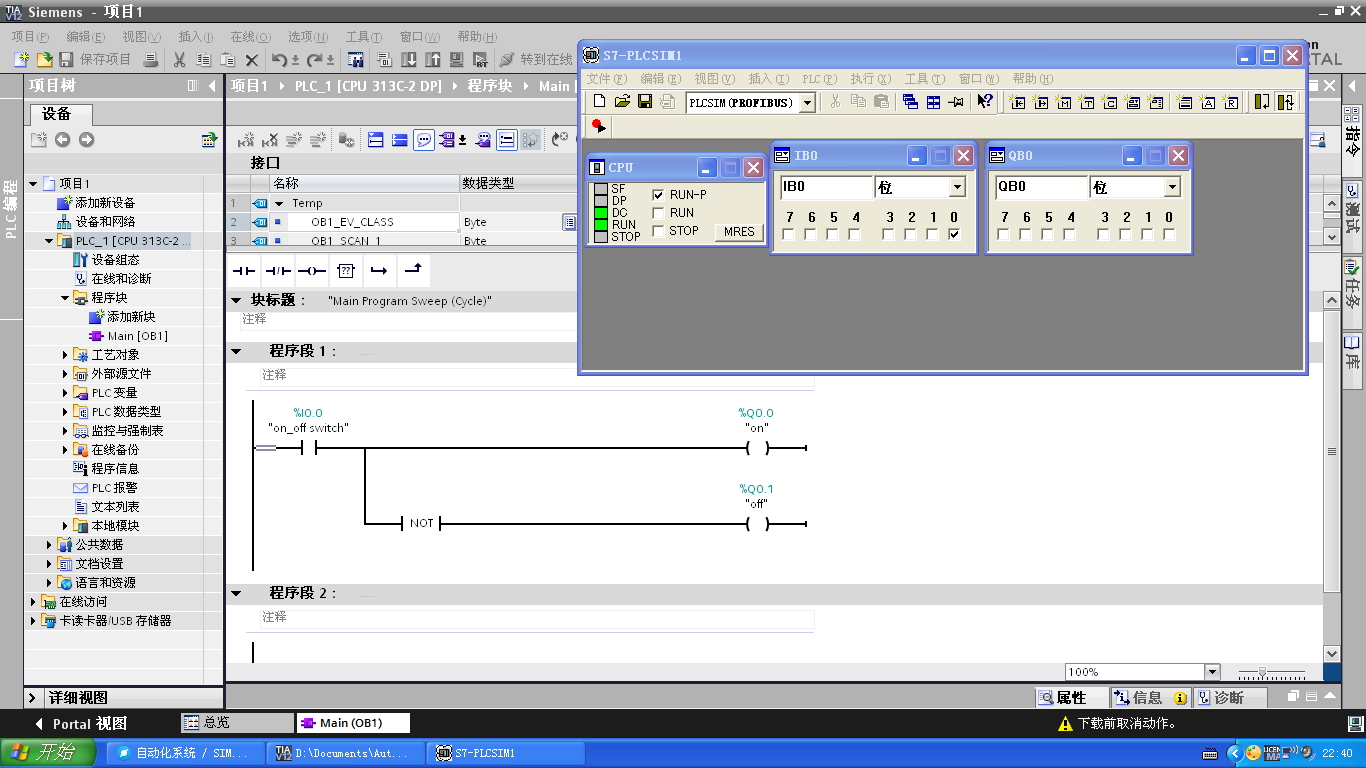1366x768 pixels.
Task: Click PLCSIM context help icon
Action: click(985, 102)
